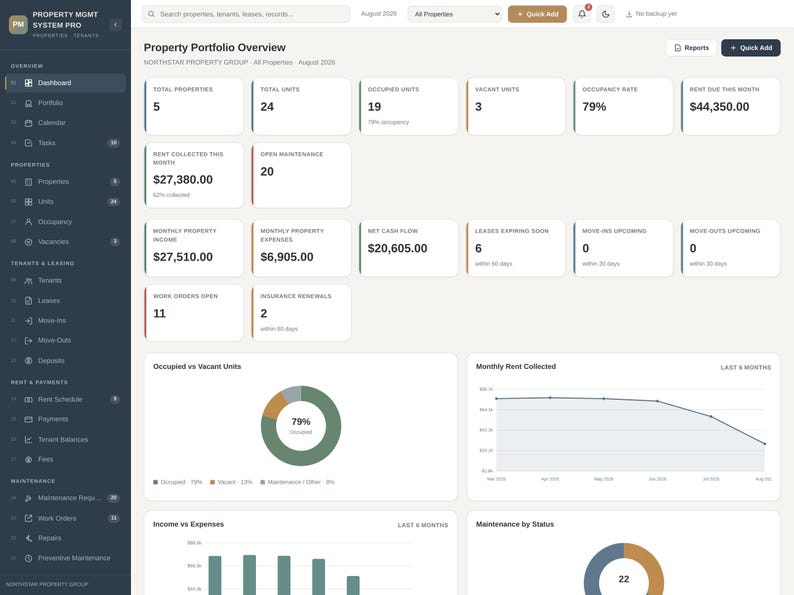Open the Maintenance Requests wrench icon
The height and width of the screenshot is (595, 794).
28,498
